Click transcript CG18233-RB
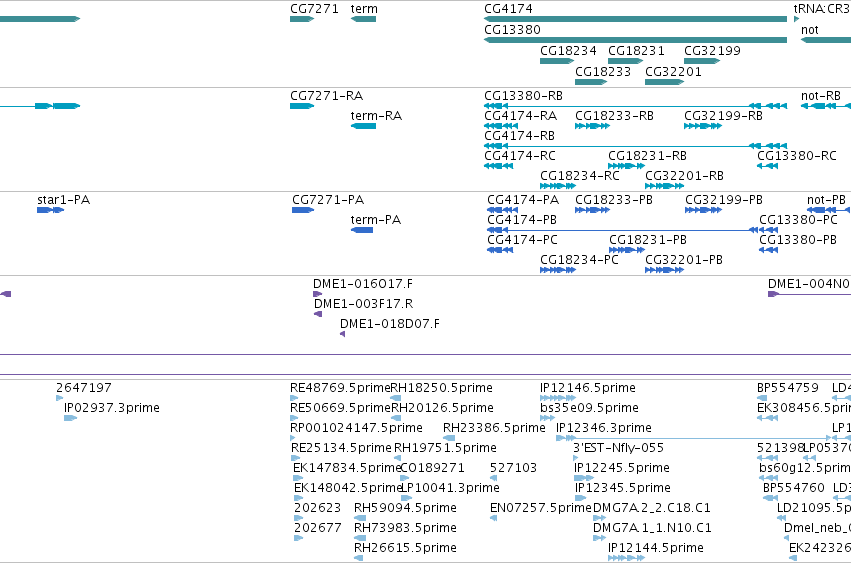 point(592,126)
